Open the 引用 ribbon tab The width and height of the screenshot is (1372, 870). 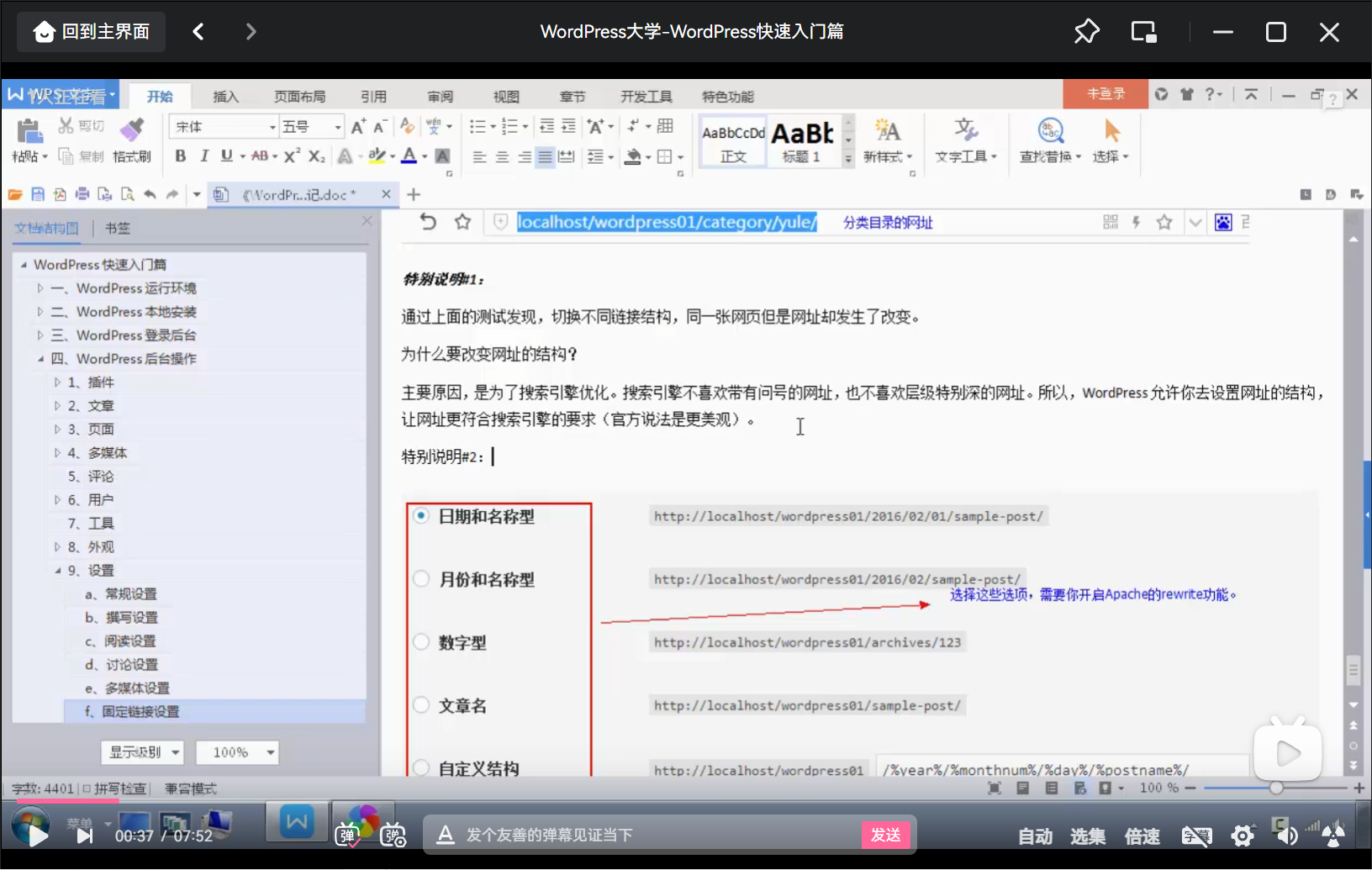pyautogui.click(x=373, y=97)
